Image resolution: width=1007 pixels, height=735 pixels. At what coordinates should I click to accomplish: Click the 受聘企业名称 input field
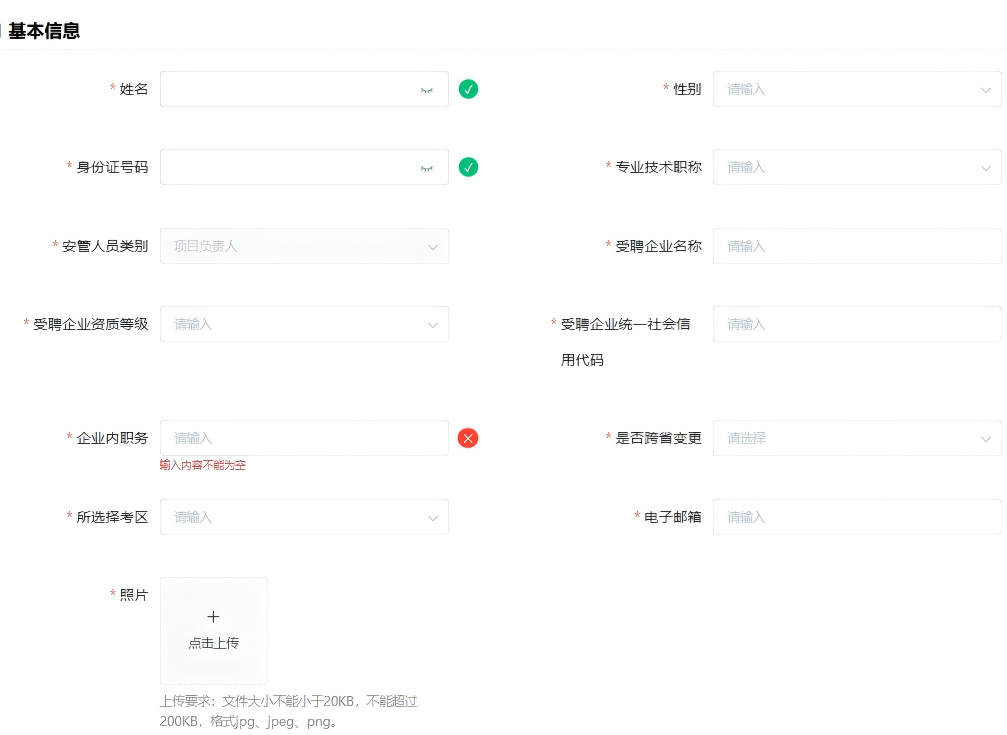[856, 246]
